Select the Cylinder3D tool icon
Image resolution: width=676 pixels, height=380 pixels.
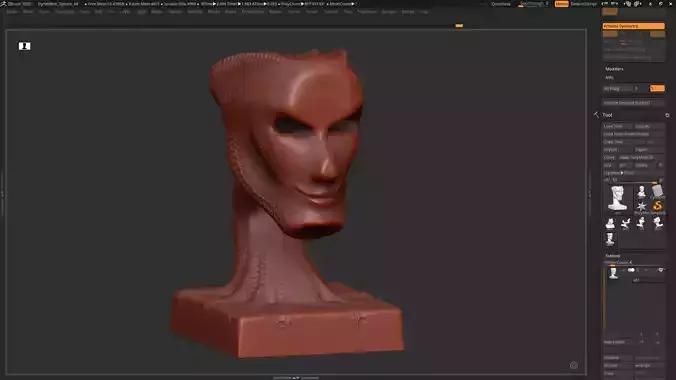tap(657, 191)
